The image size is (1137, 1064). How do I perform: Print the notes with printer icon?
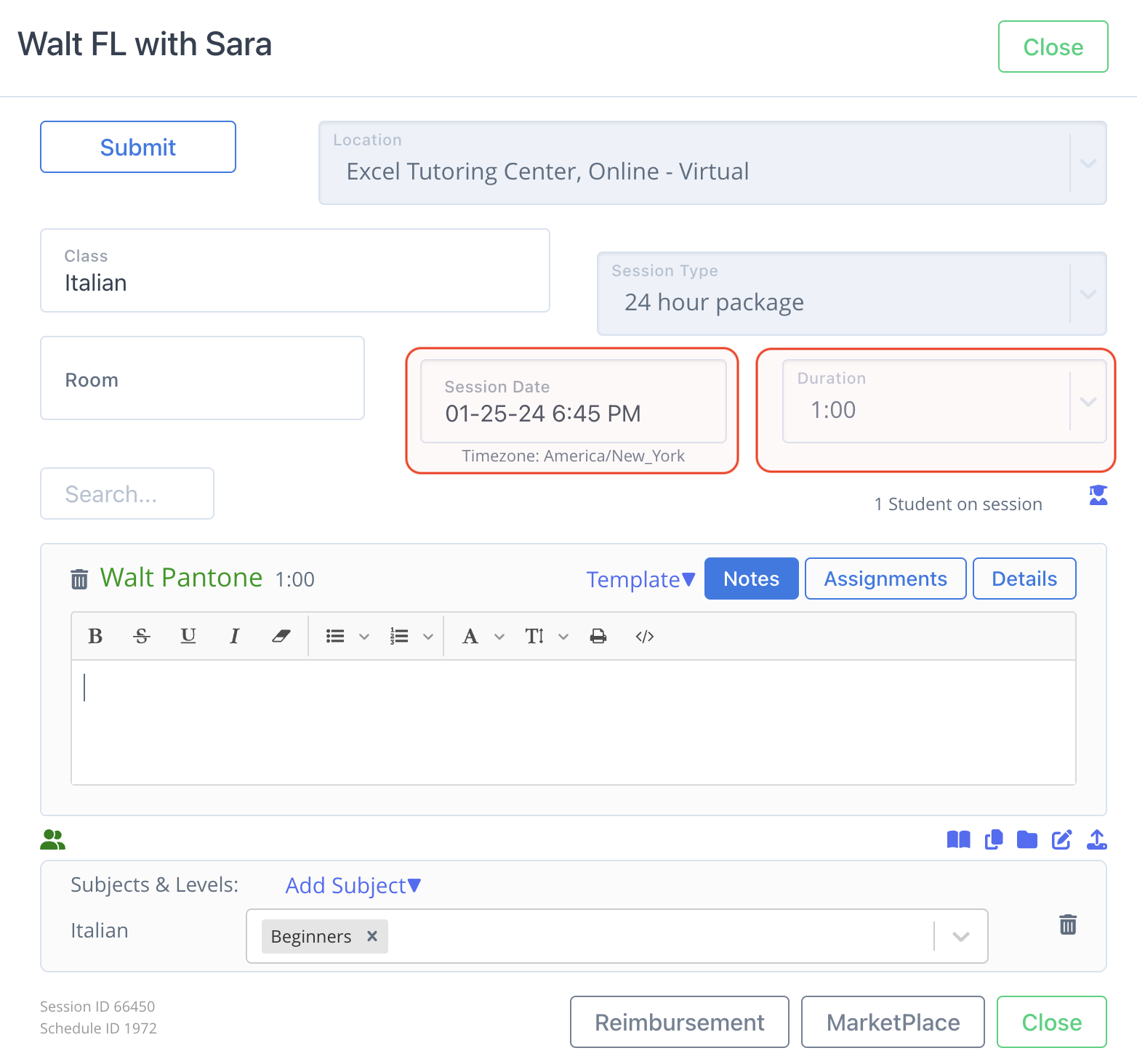598,637
